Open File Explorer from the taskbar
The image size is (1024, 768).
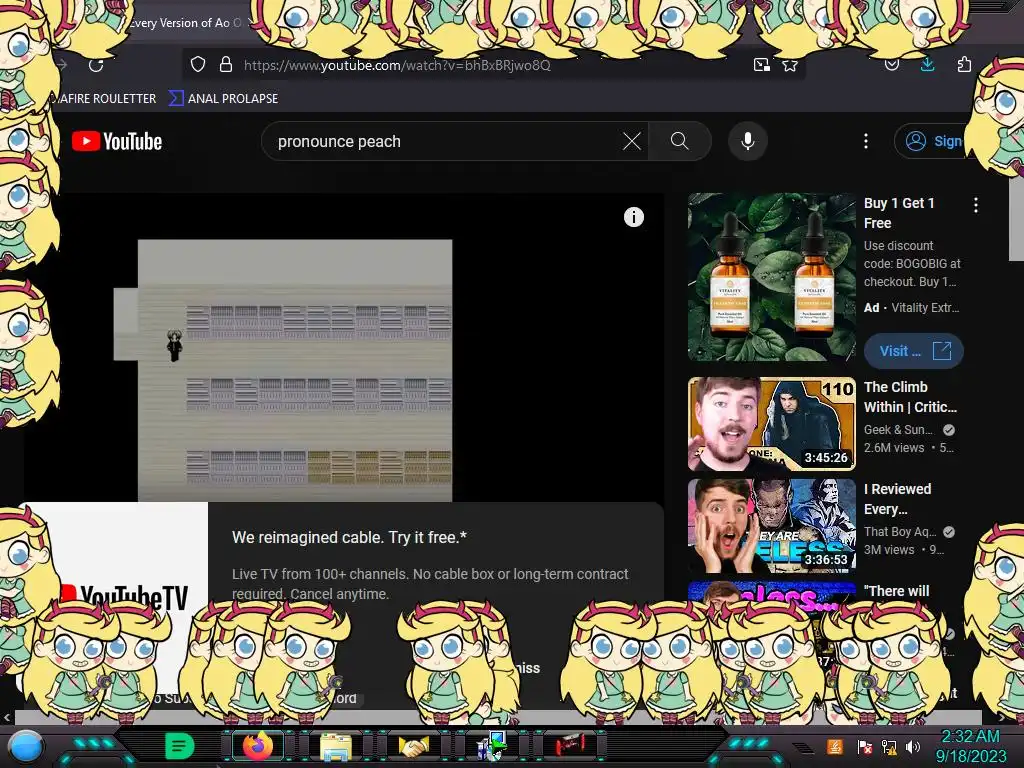(336, 746)
